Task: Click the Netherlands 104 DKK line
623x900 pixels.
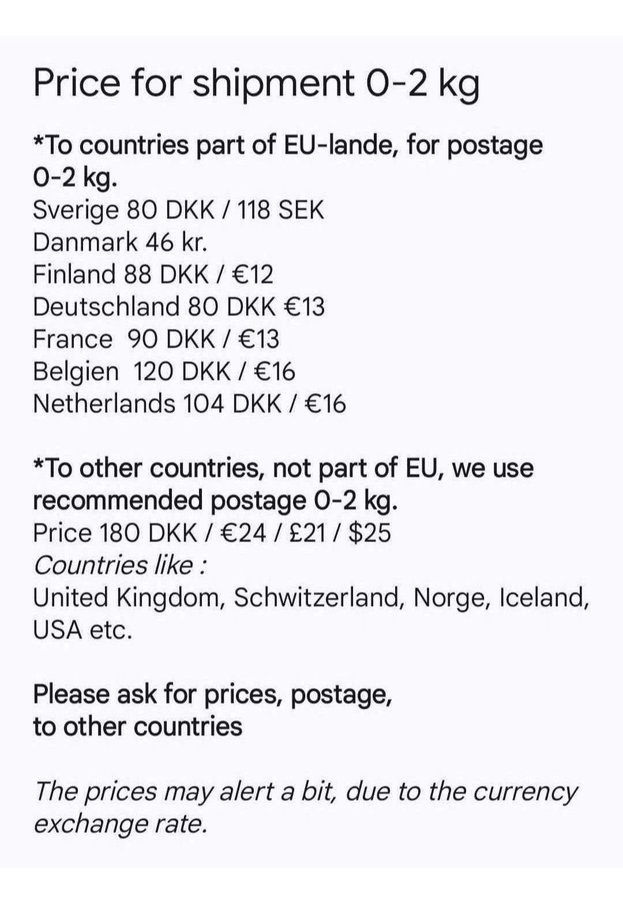Action: 188,403
